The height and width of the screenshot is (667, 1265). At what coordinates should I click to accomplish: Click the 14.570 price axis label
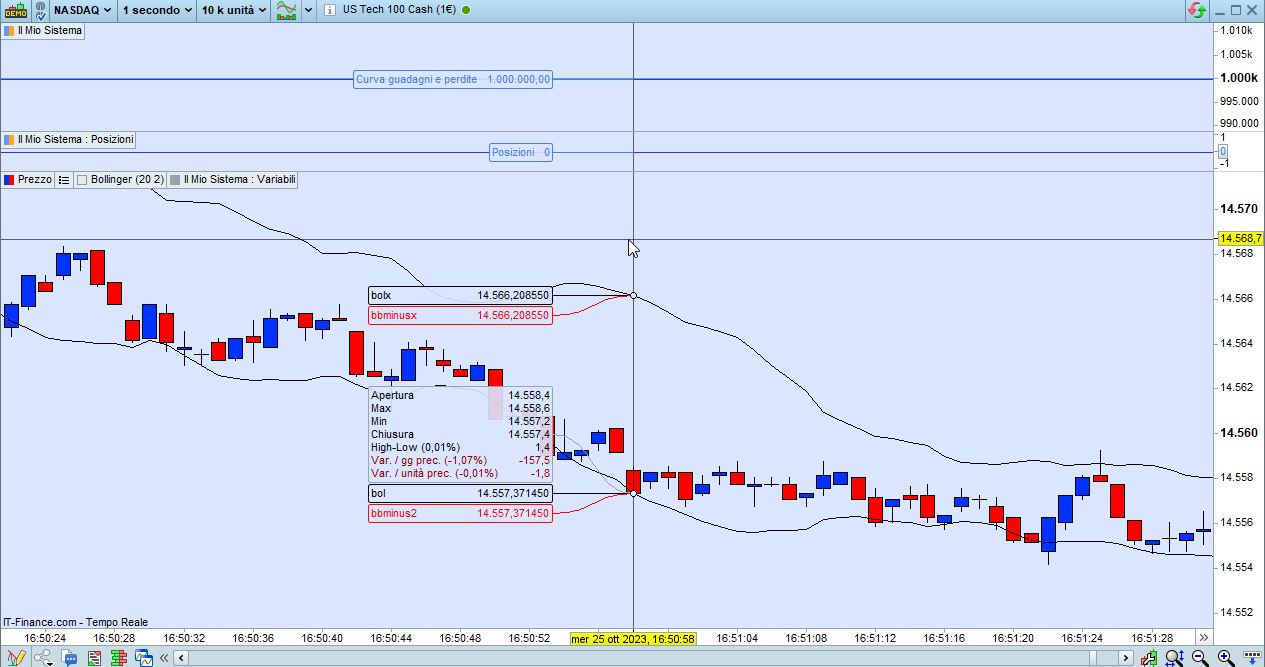pos(1238,209)
